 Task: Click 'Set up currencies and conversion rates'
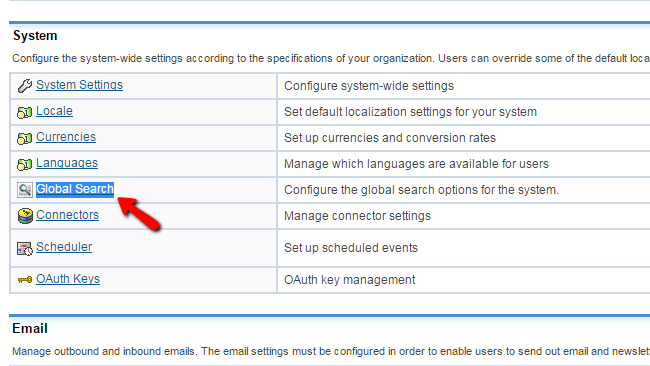point(390,138)
